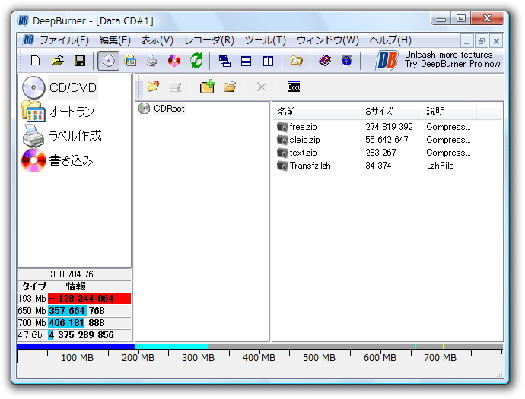Open the label printer toolbar icon
The image size is (525, 399).
point(152,61)
